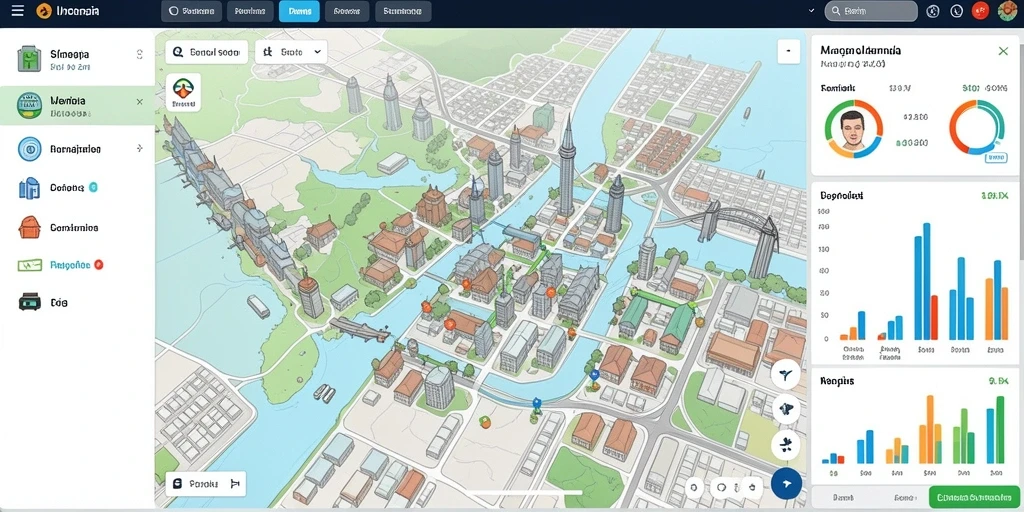
Task: Click the bottom-left map button with flag icon
Action: [206, 484]
